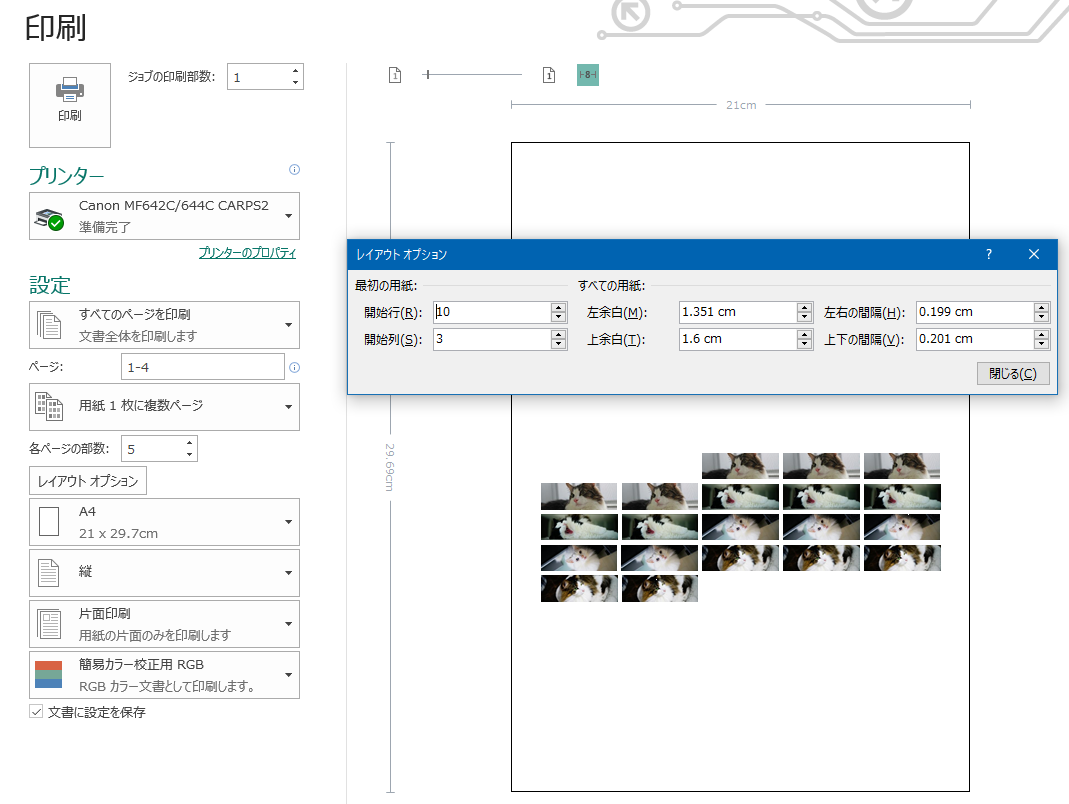This screenshot has width=1069, height=804.
Task: Click the 29.69cm height ruler label
Action: coord(389,467)
